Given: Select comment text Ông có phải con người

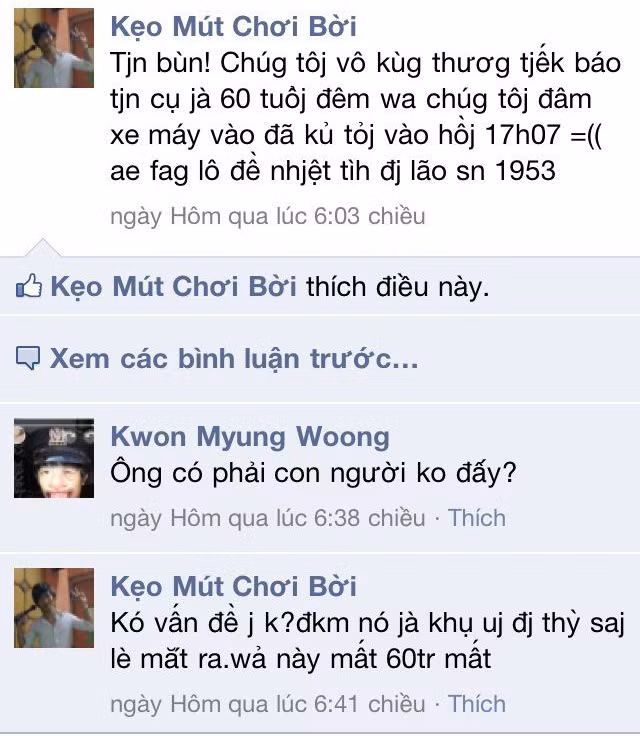Looking at the screenshot, I should pyautogui.click(x=313, y=474).
